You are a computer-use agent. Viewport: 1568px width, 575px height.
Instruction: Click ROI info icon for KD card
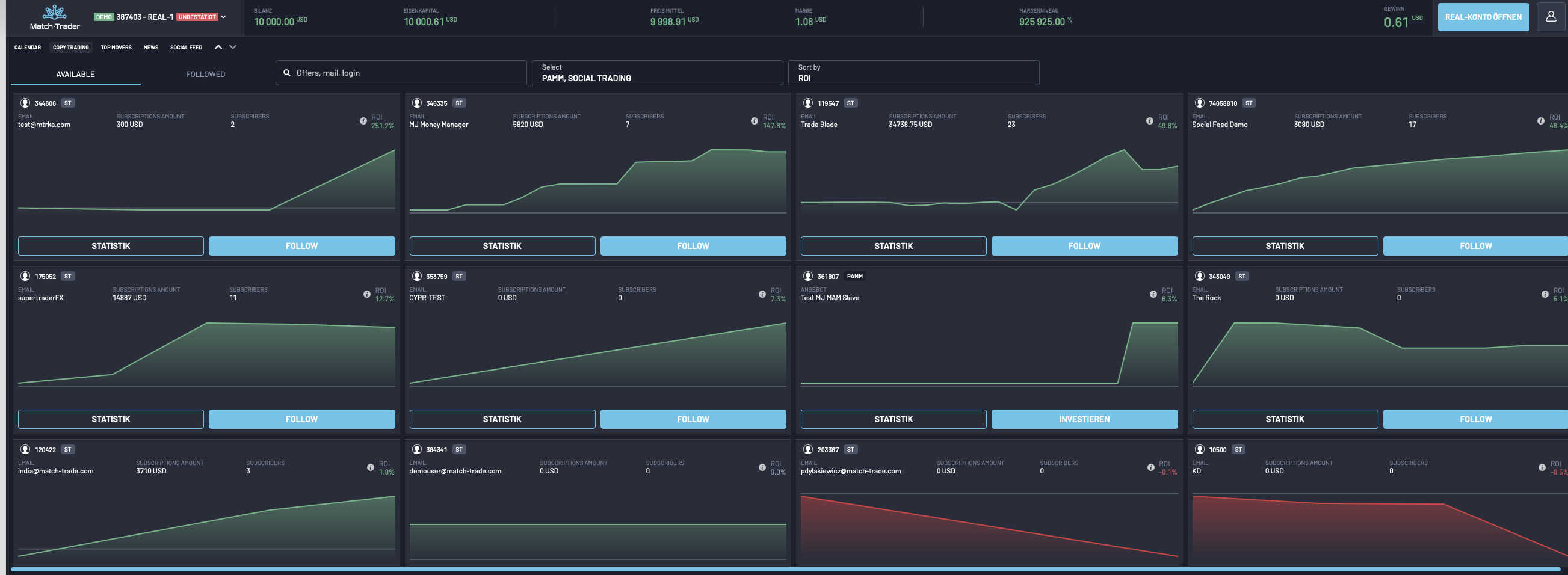click(1542, 467)
